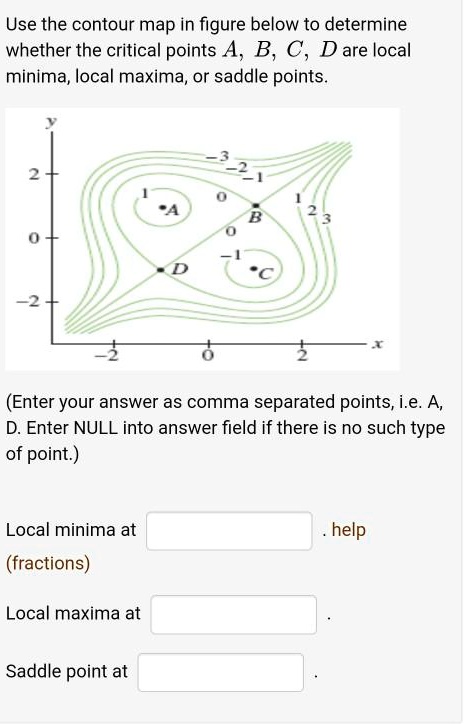
Task: Click the Local minima answer field
Action: 229,531
